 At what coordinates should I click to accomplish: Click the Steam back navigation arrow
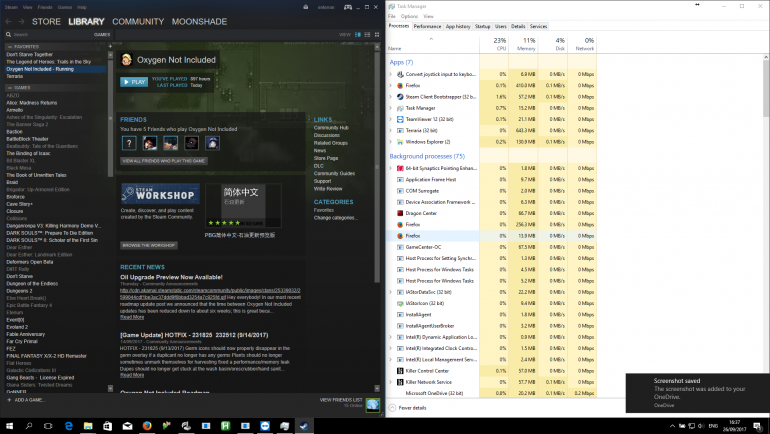pyautogui.click(x=8, y=20)
